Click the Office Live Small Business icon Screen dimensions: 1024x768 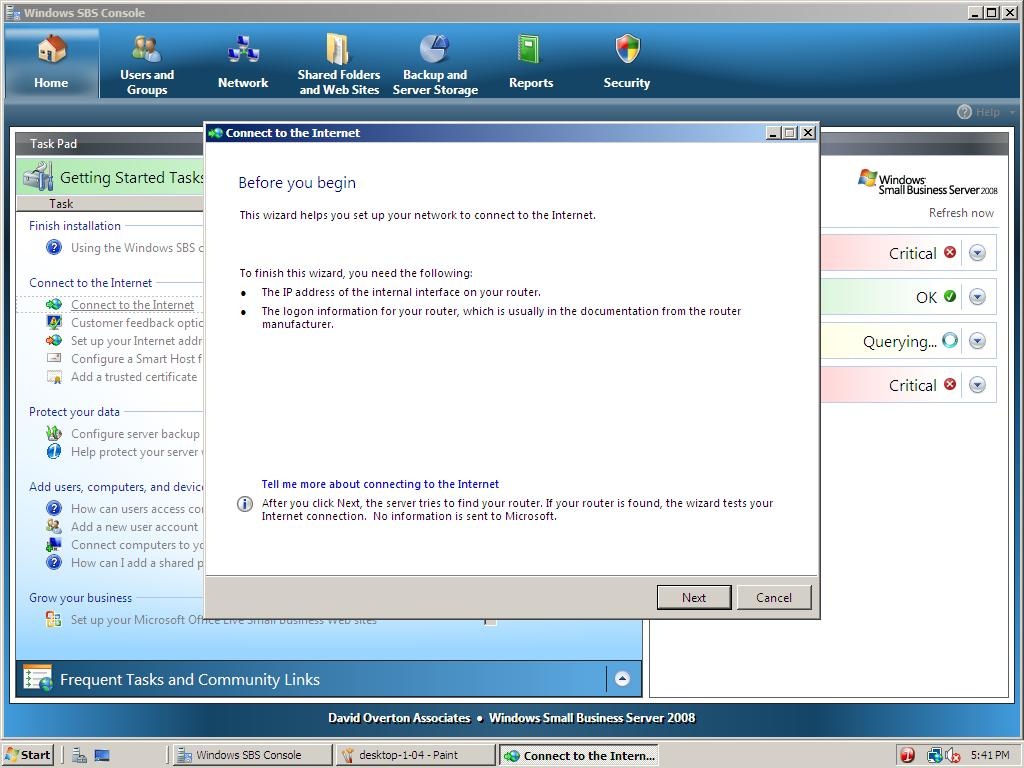tap(54, 619)
